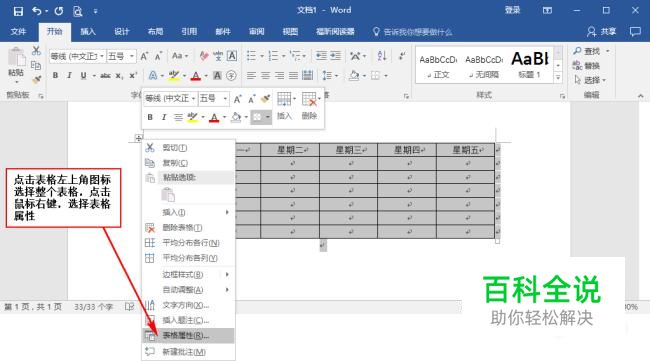Click ribbon text highlight color button
The height and width of the screenshot is (361, 650).
174,76
